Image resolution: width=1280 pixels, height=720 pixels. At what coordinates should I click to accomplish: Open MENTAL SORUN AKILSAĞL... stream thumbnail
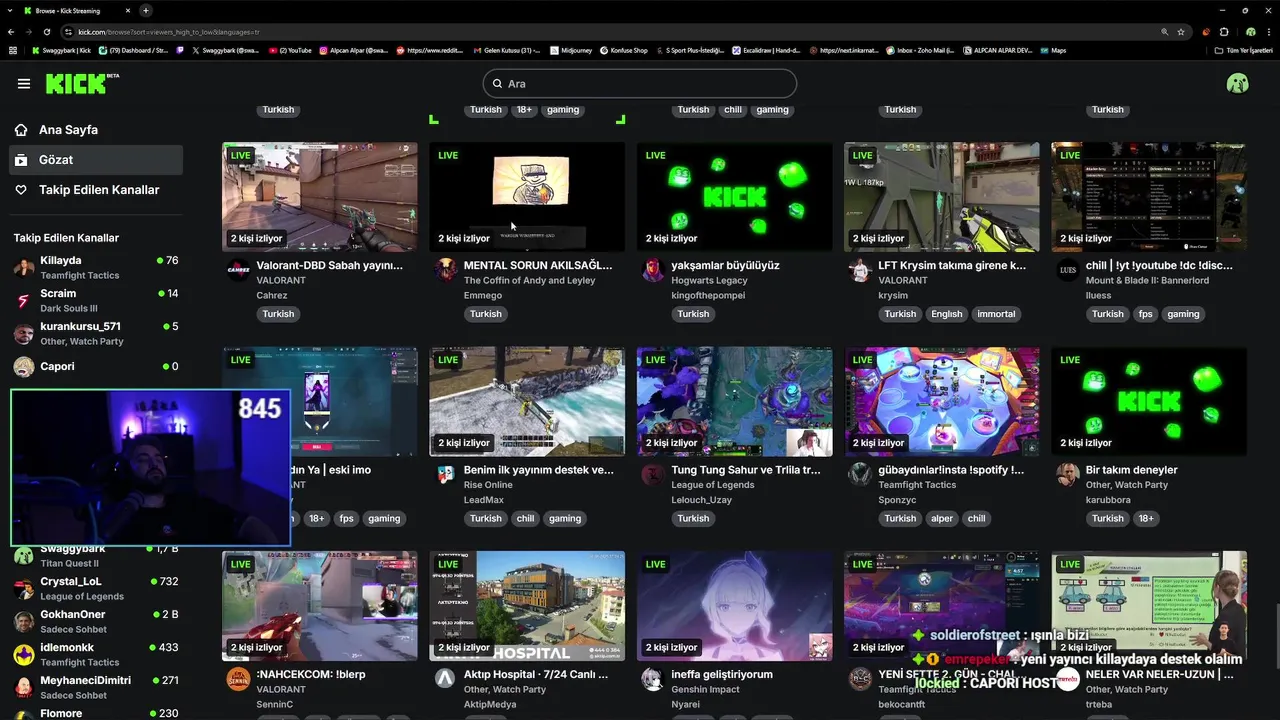[x=527, y=196]
